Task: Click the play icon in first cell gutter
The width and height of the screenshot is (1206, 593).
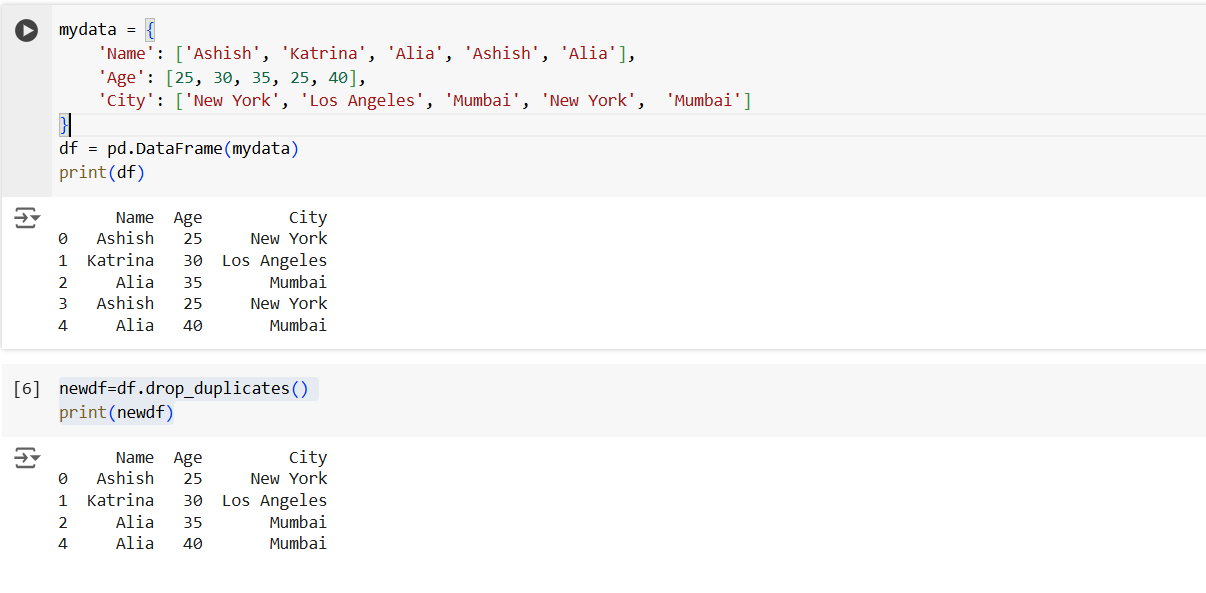Action: [x=26, y=30]
